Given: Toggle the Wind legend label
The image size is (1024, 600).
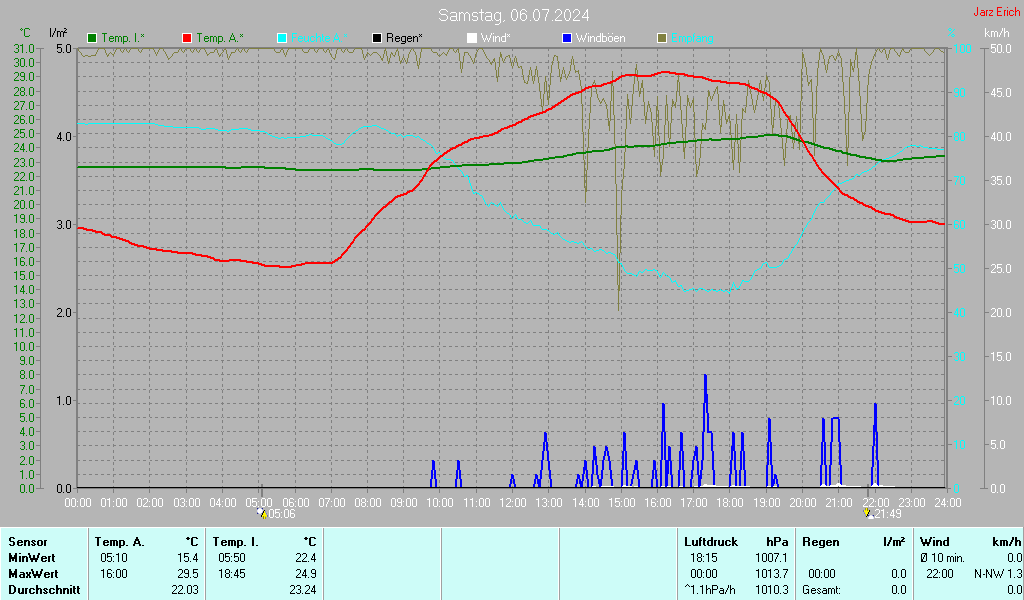Looking at the screenshot, I should click(495, 38).
